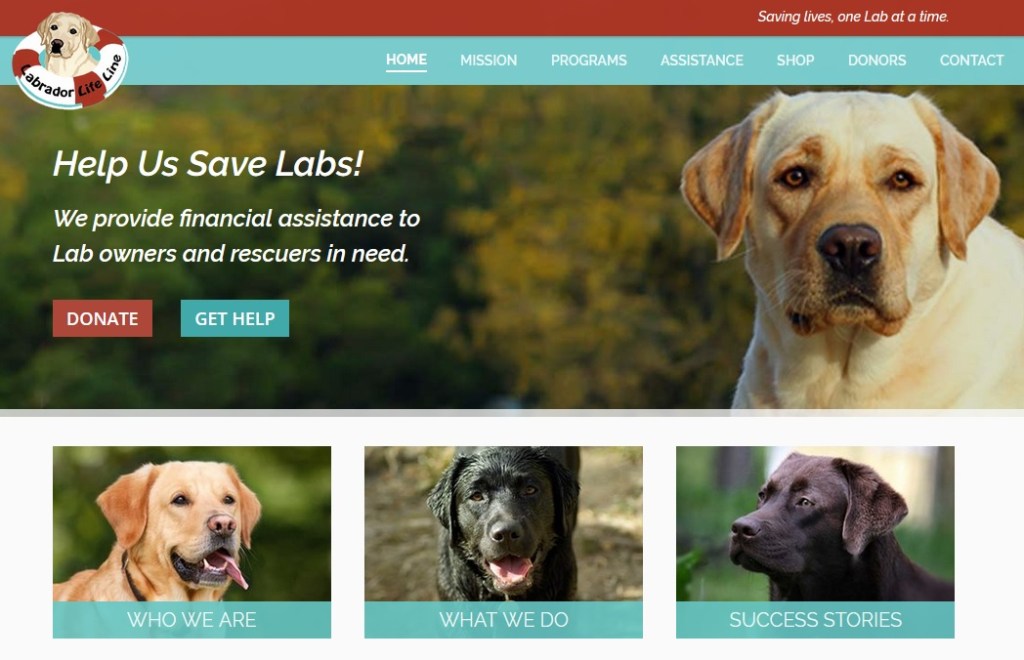View the Donors page
This screenshot has height=660, width=1024.
[876, 61]
